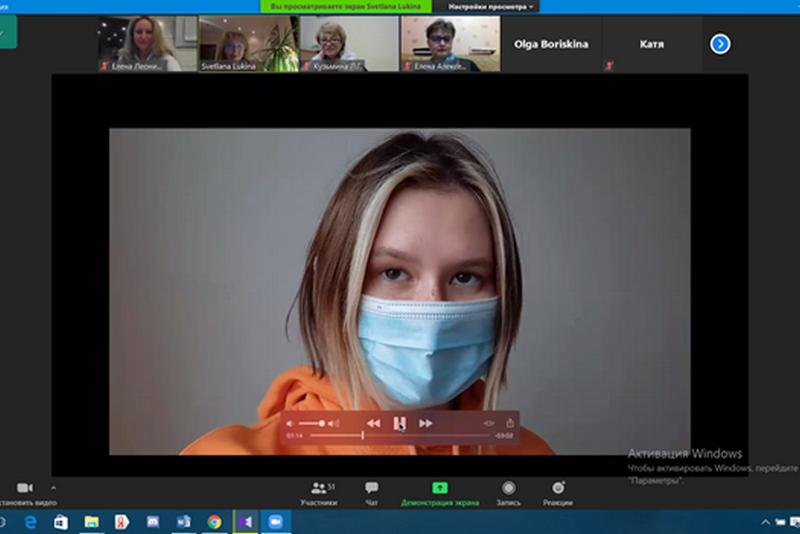800x534 pixels.
Task: Pause the playing video
Action: [x=399, y=423]
